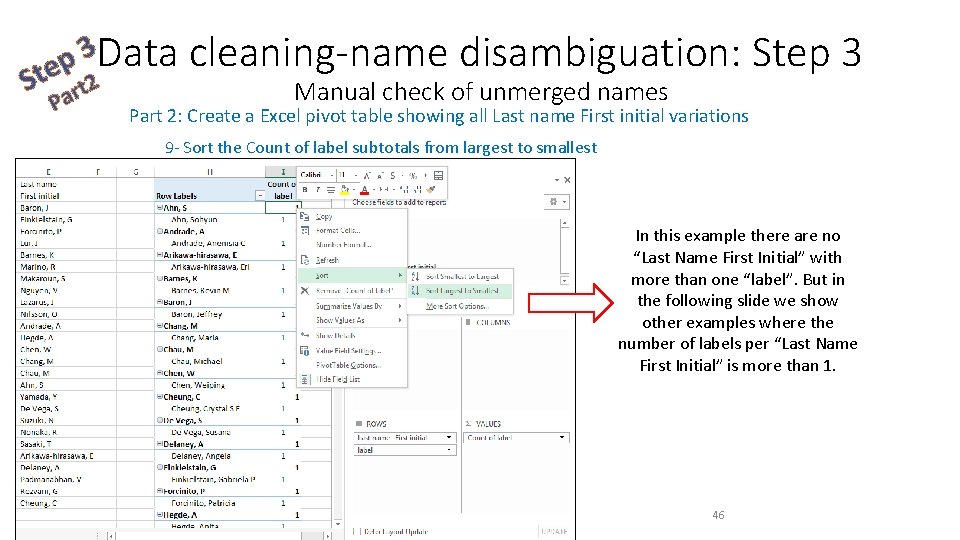The image size is (960, 540).
Task: Choose Remove 'Count of label' entry
Action: click(x=352, y=291)
